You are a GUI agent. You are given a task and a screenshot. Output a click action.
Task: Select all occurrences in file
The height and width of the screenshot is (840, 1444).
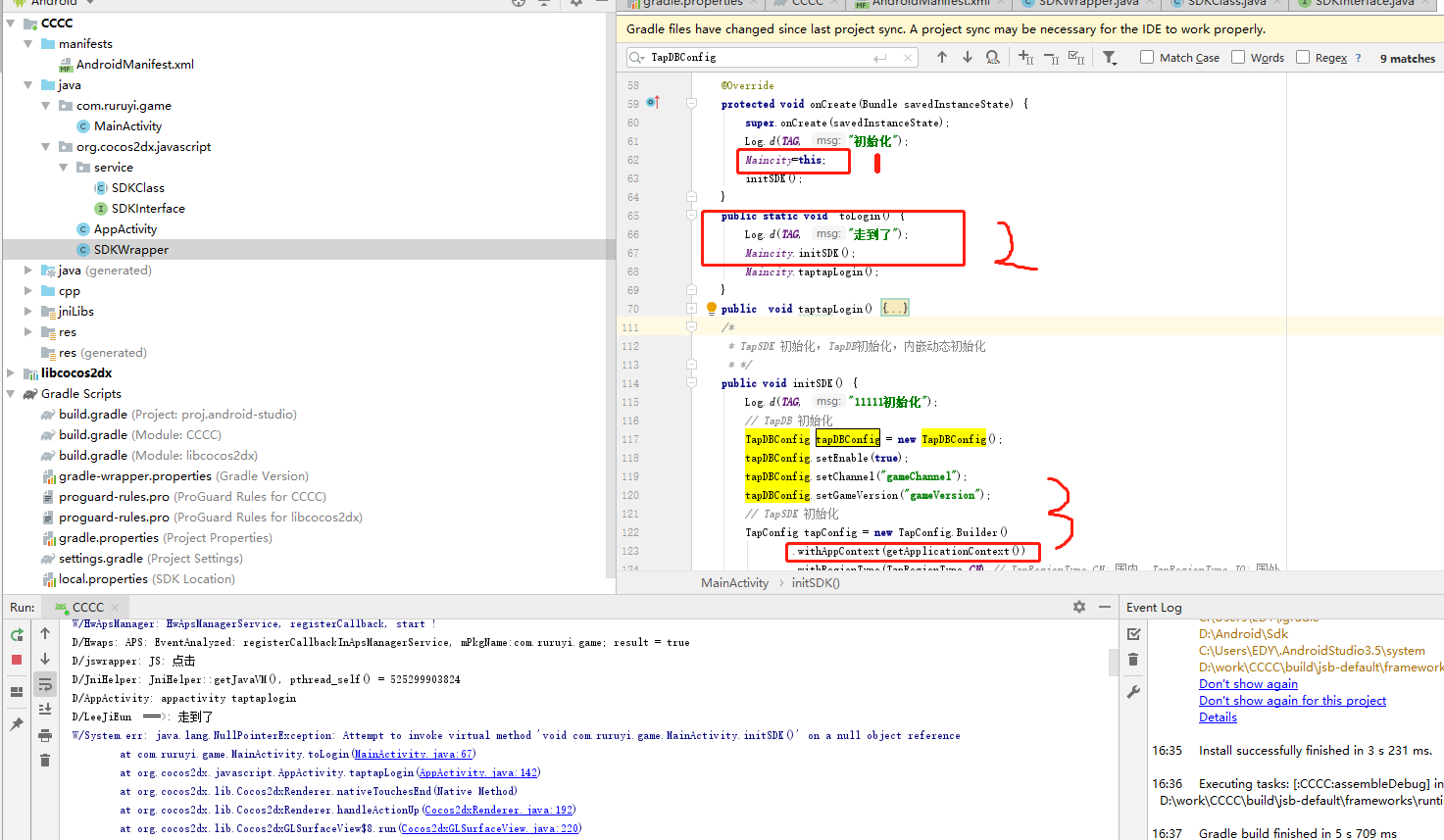tap(1076, 58)
